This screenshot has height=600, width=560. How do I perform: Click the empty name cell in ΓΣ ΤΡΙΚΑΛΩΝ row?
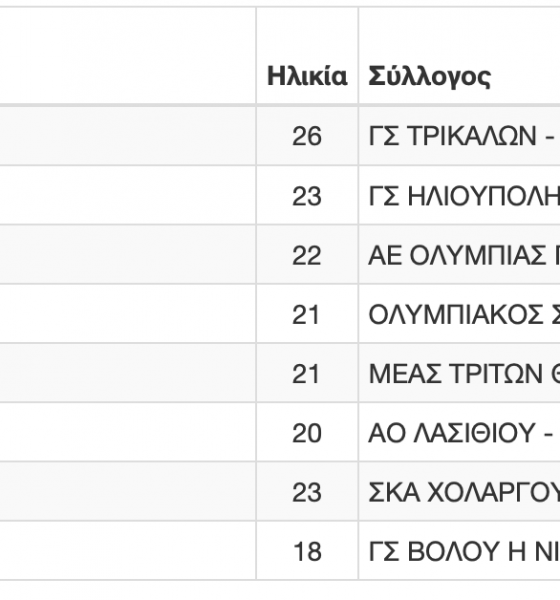tap(128, 136)
